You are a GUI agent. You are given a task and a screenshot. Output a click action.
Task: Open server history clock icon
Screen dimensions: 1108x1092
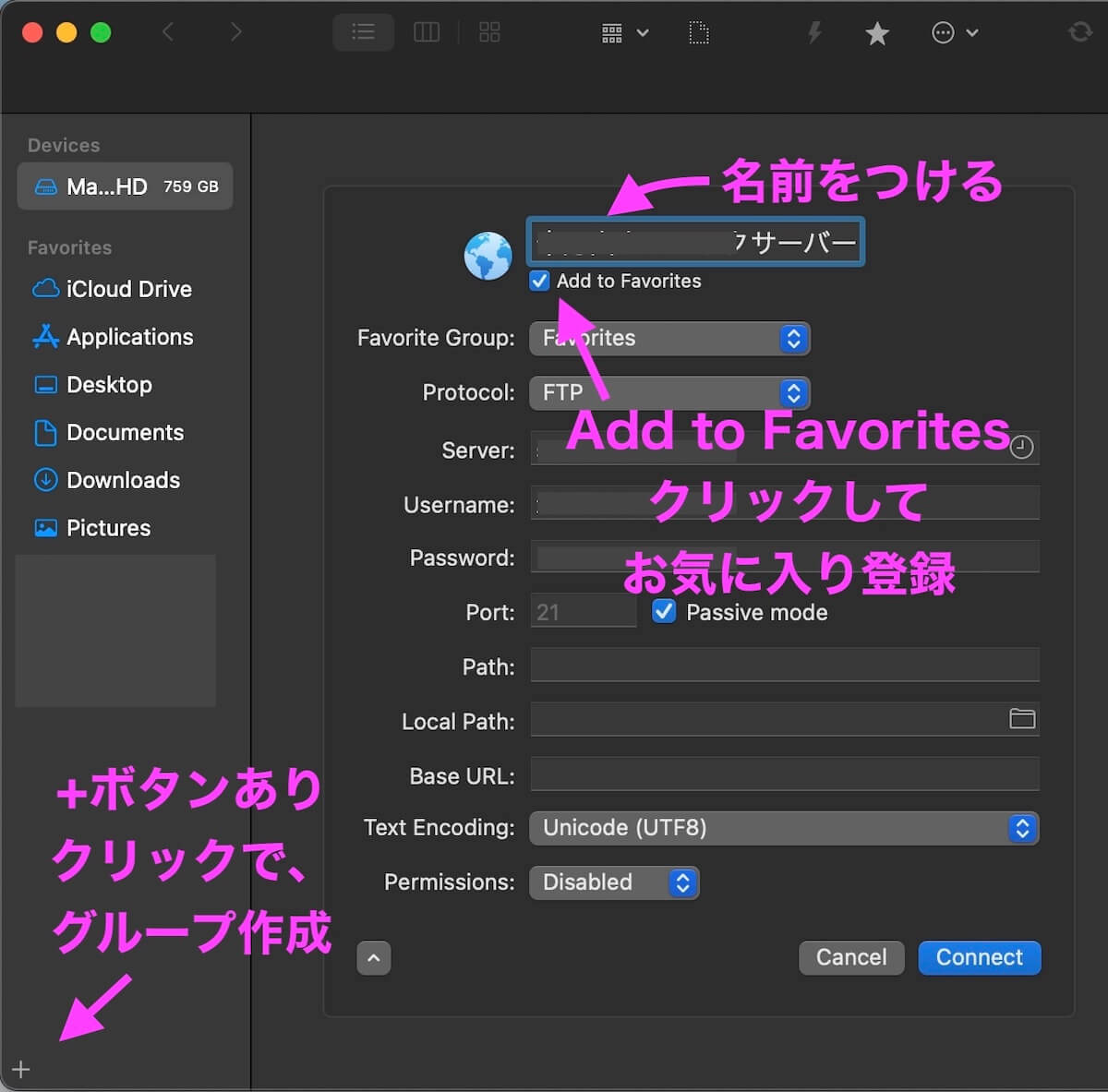(1021, 448)
